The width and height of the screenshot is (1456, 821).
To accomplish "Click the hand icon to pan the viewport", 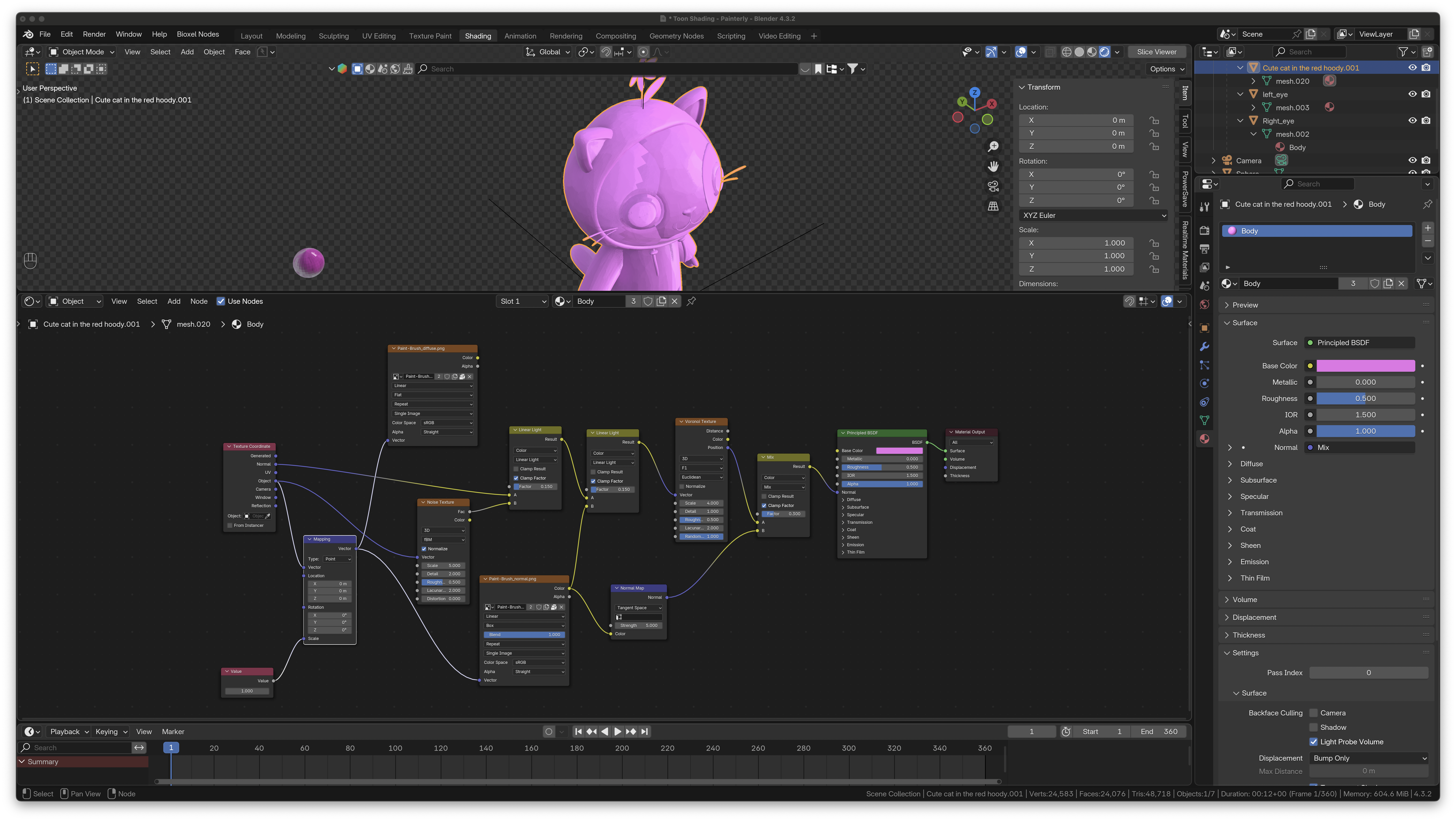I will tap(993, 166).
